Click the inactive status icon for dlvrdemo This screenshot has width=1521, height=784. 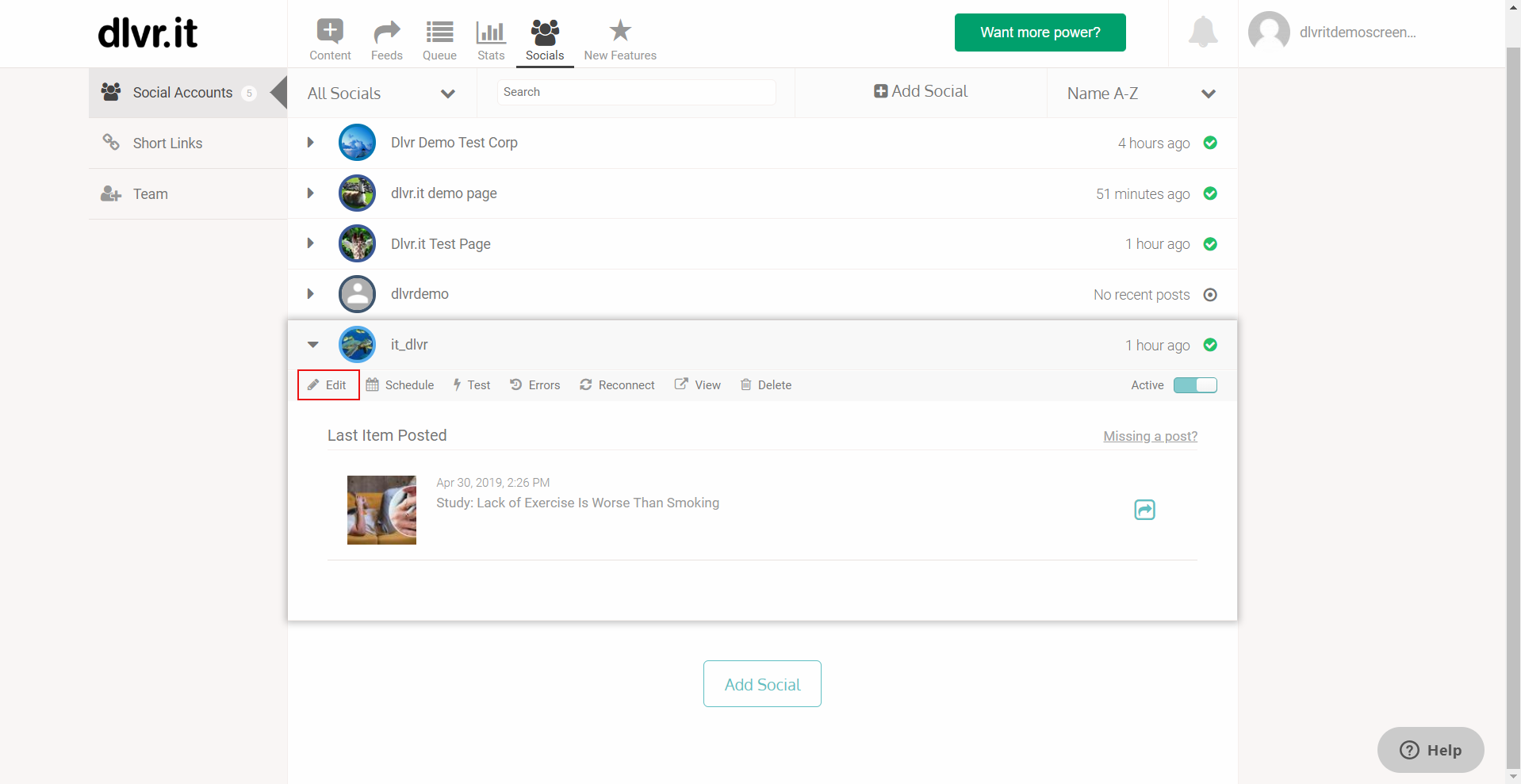(1210, 295)
